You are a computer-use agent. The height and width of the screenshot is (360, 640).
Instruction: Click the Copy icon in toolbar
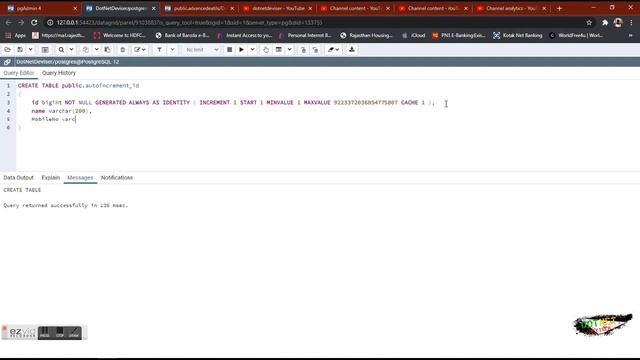point(86,49)
